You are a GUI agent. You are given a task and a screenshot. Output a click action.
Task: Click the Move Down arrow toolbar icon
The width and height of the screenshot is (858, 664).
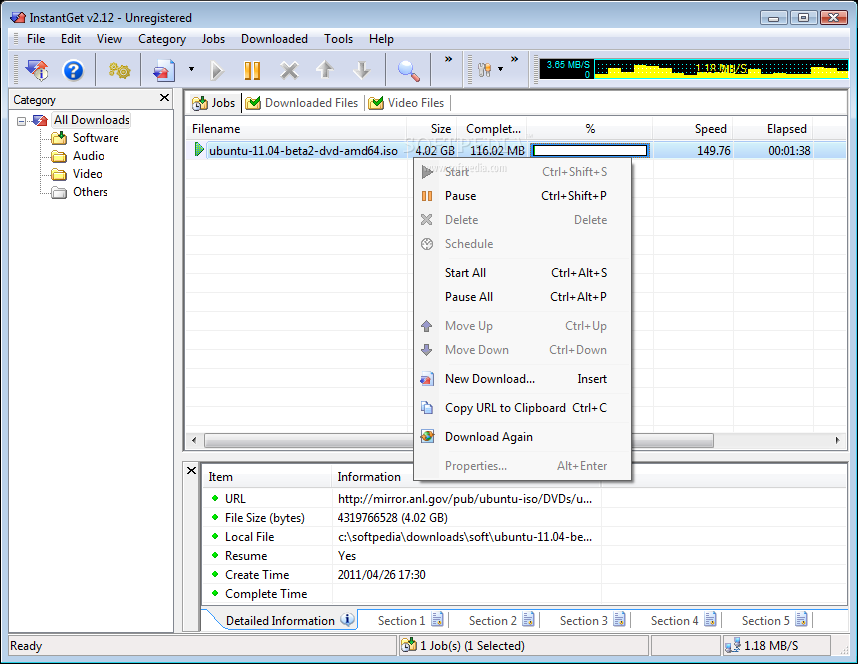361,70
